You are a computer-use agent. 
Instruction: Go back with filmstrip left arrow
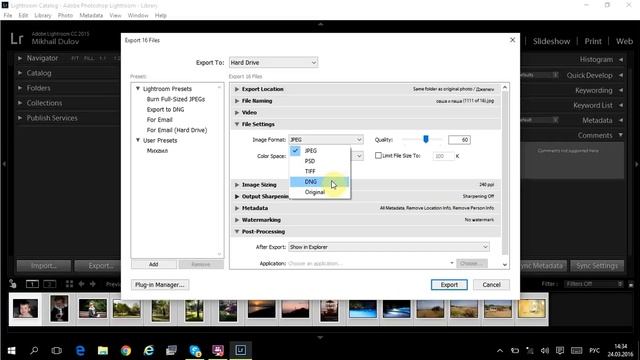[x=81, y=284]
